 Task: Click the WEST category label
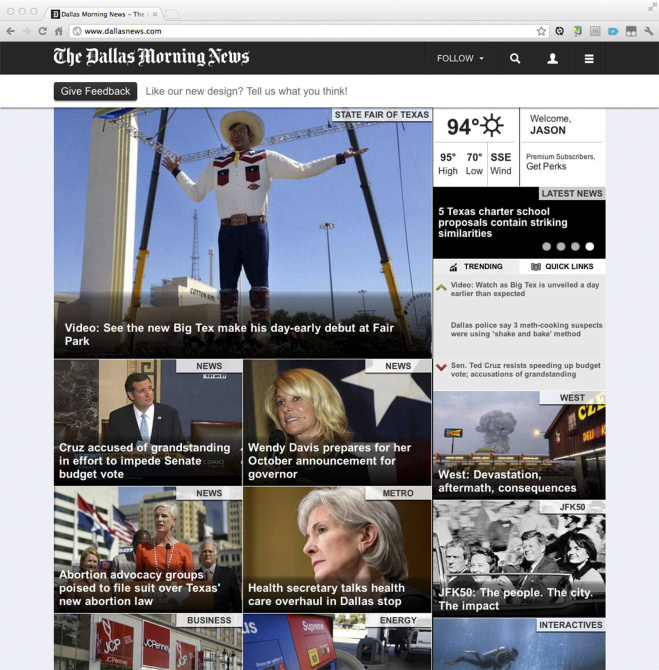[x=572, y=398]
